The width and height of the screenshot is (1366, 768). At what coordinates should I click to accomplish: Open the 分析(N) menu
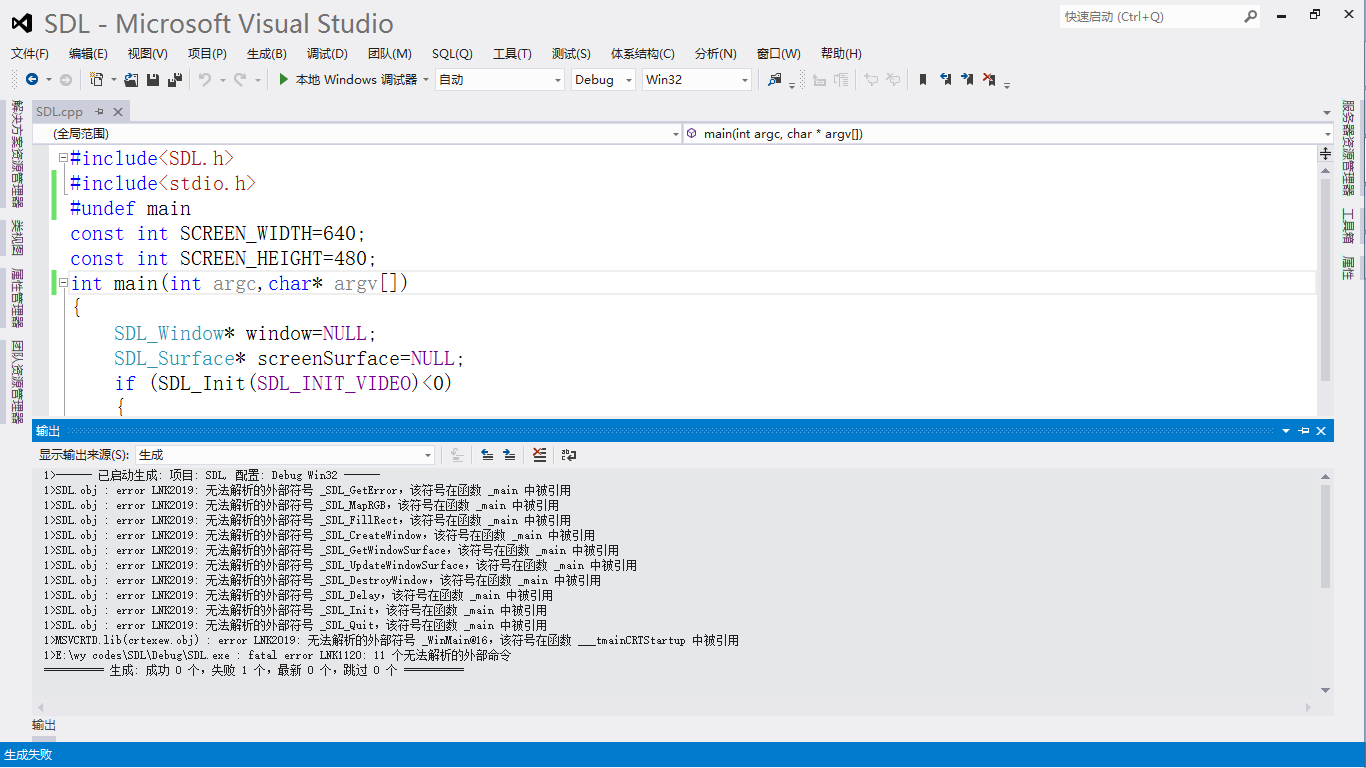click(x=715, y=53)
